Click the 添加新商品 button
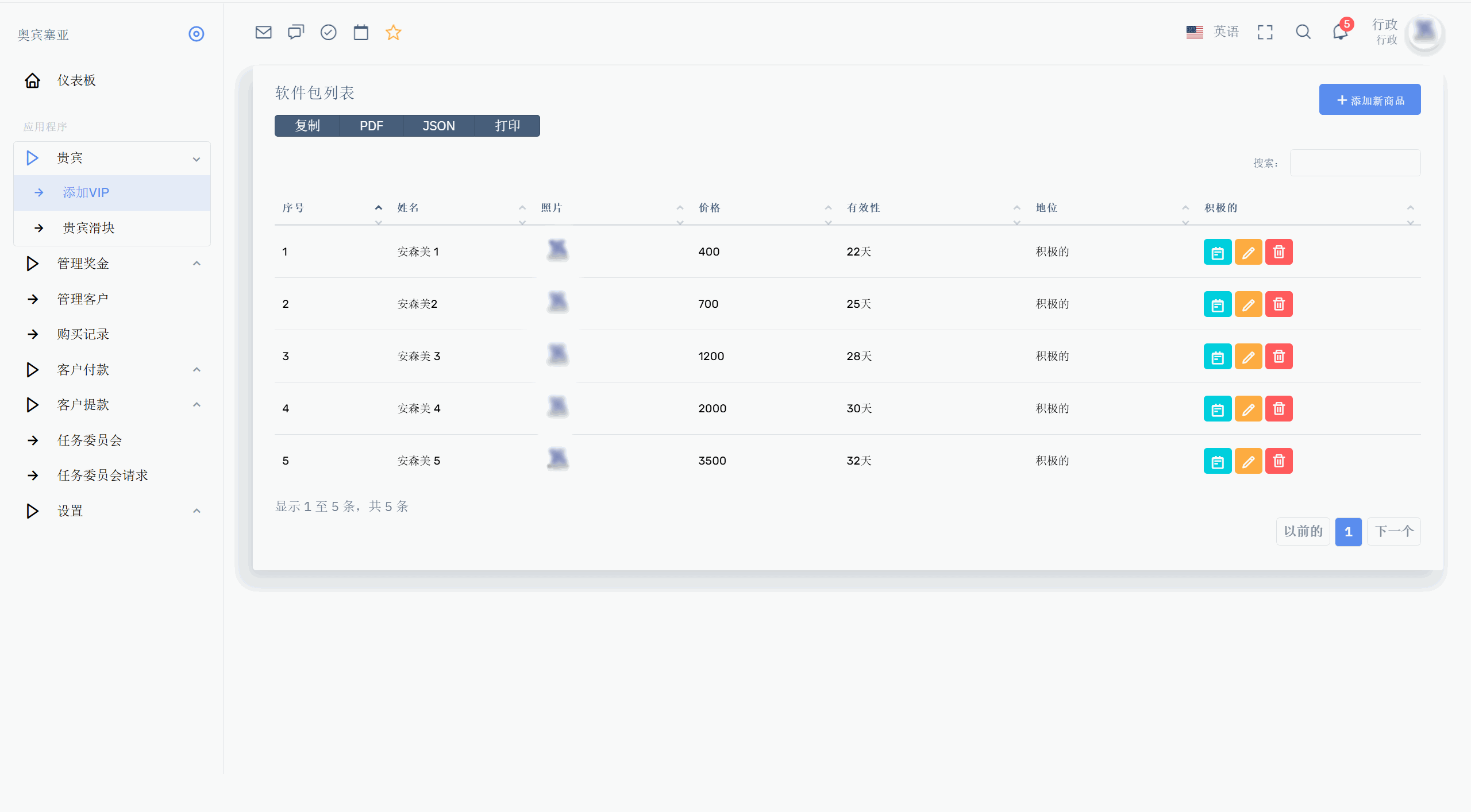 pos(1369,100)
